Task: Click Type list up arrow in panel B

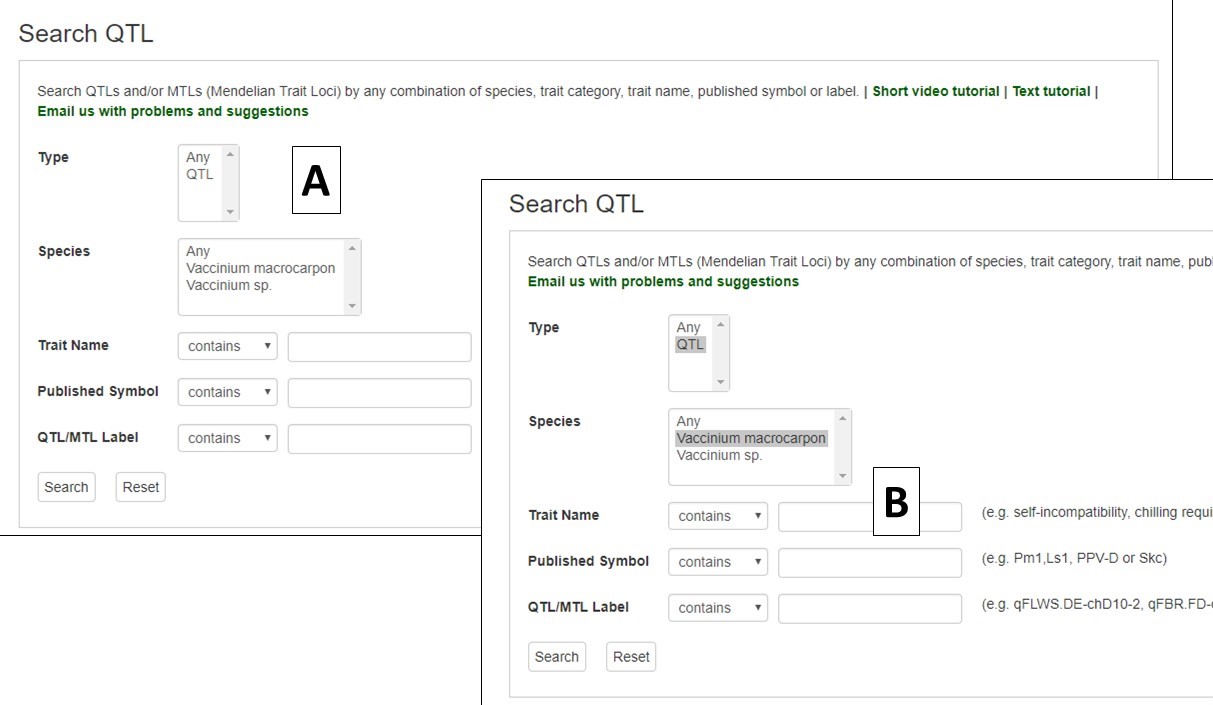Action: (x=721, y=324)
